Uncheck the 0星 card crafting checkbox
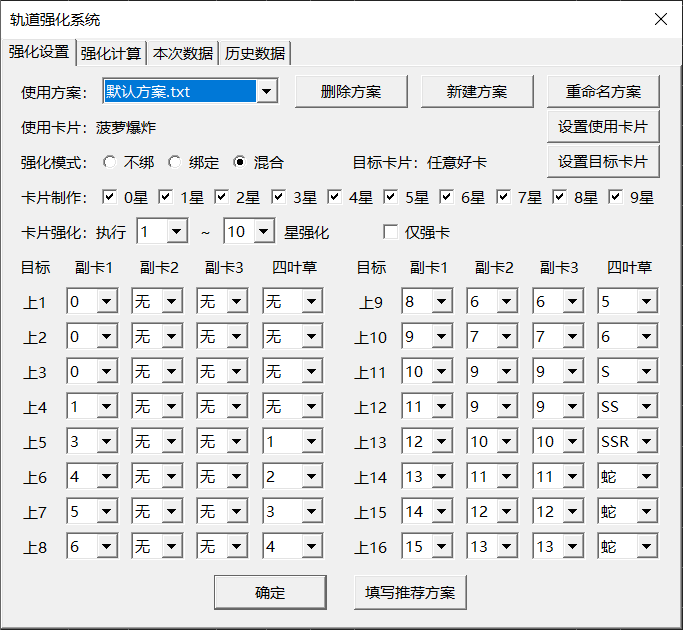 pyautogui.click(x=109, y=197)
